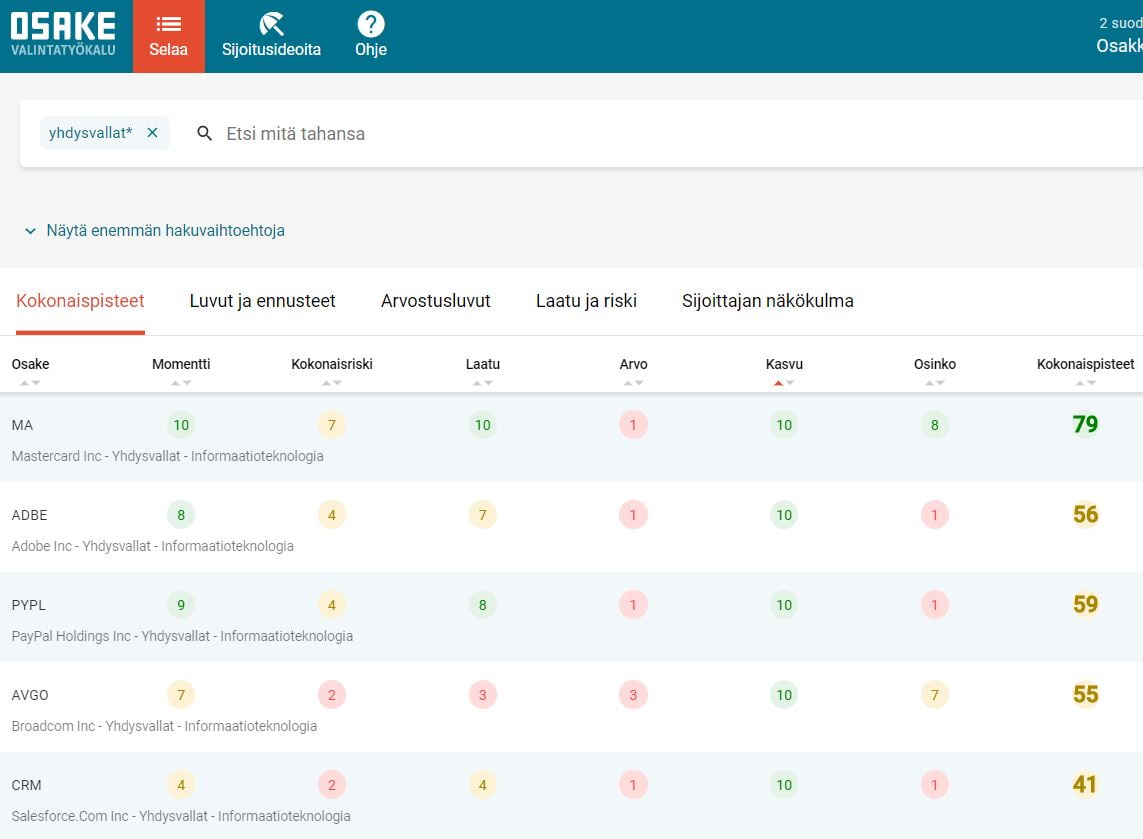Open the Arvostusluvut tab
The height and width of the screenshot is (839, 1143).
point(436,301)
